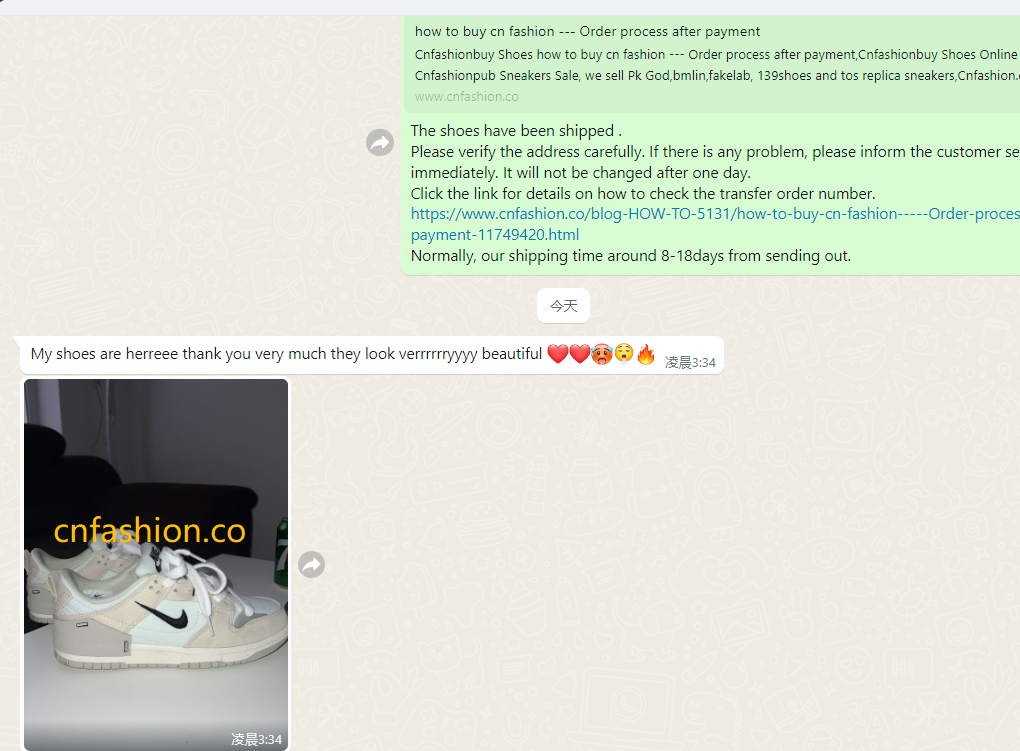The image size is (1020, 751).
Task: Forward the shoes have been shipped message
Action: pos(380,143)
